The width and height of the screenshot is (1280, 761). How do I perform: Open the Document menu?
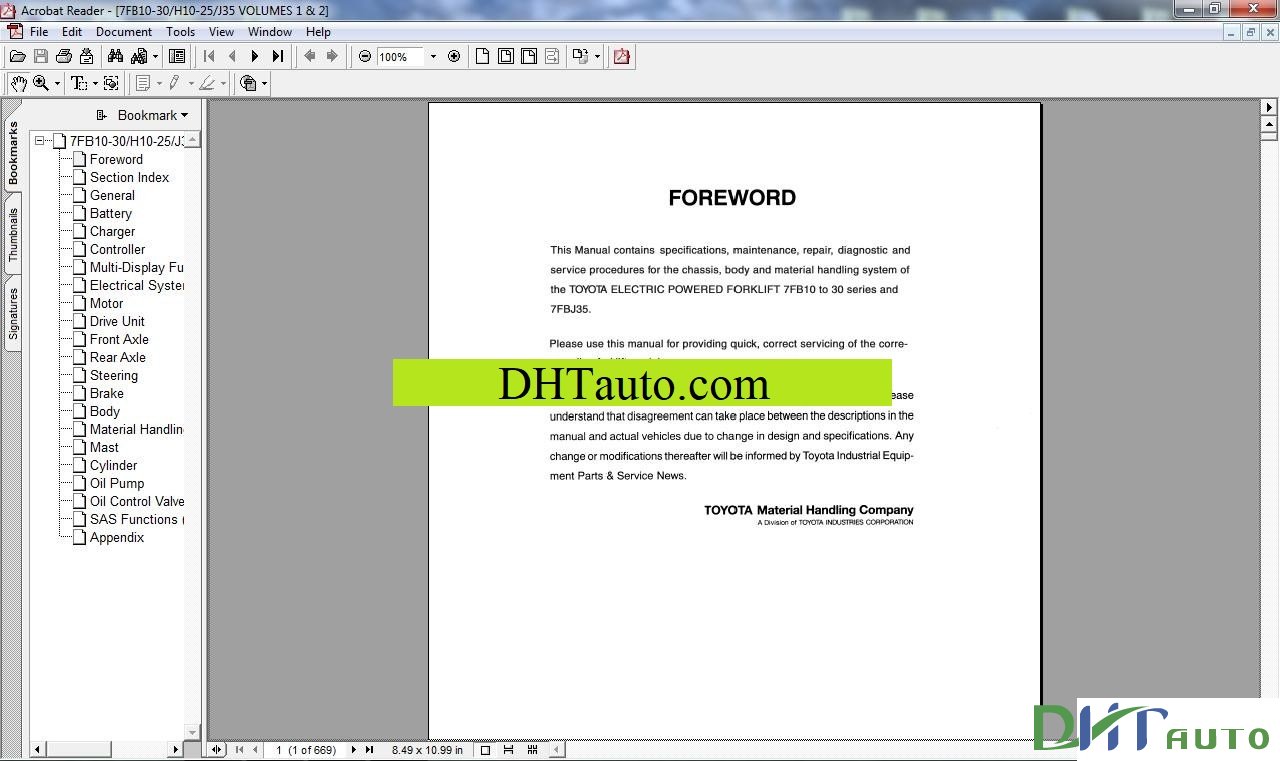124,32
